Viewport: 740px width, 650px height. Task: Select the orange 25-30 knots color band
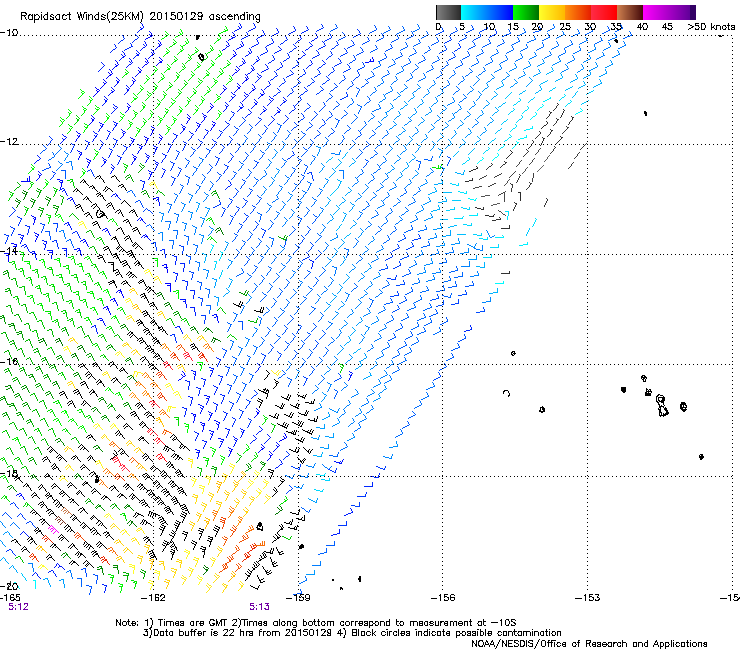coord(578,12)
